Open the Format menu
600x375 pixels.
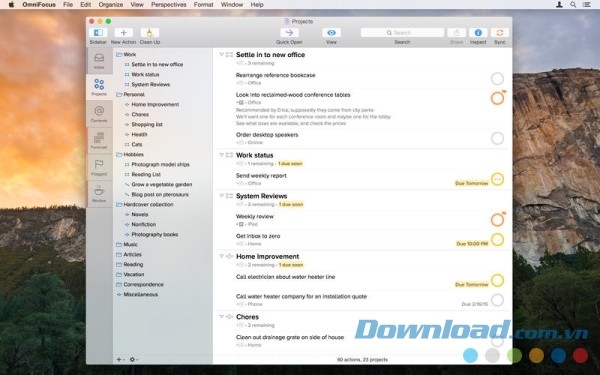coord(204,5)
